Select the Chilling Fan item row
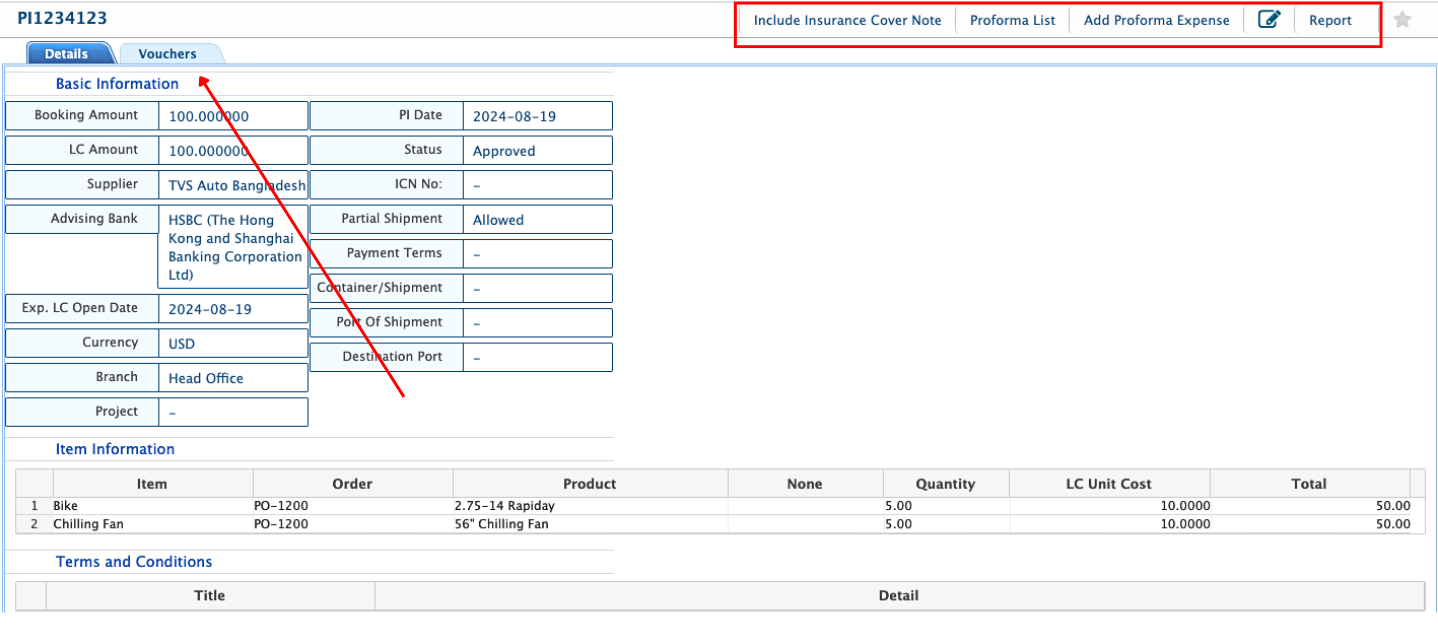This screenshot has width=1438, height=627. pyautogui.click(x=88, y=524)
